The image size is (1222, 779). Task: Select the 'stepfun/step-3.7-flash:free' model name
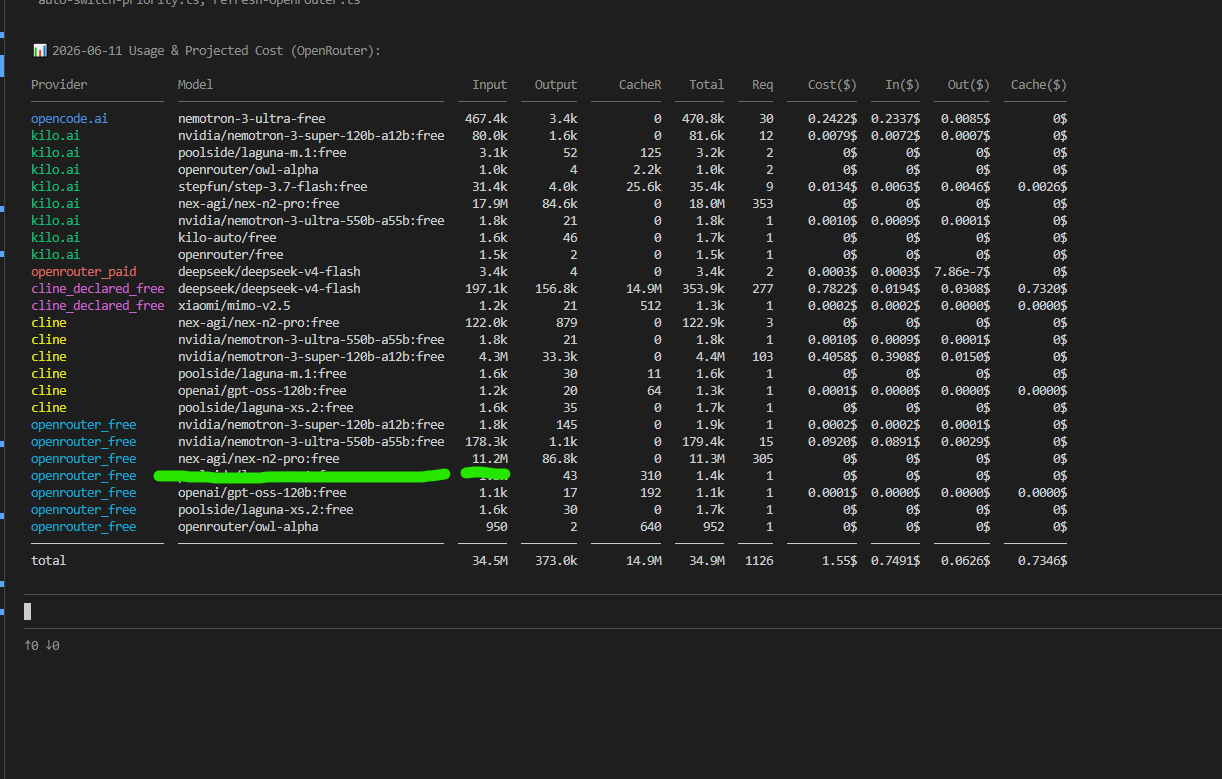point(273,187)
